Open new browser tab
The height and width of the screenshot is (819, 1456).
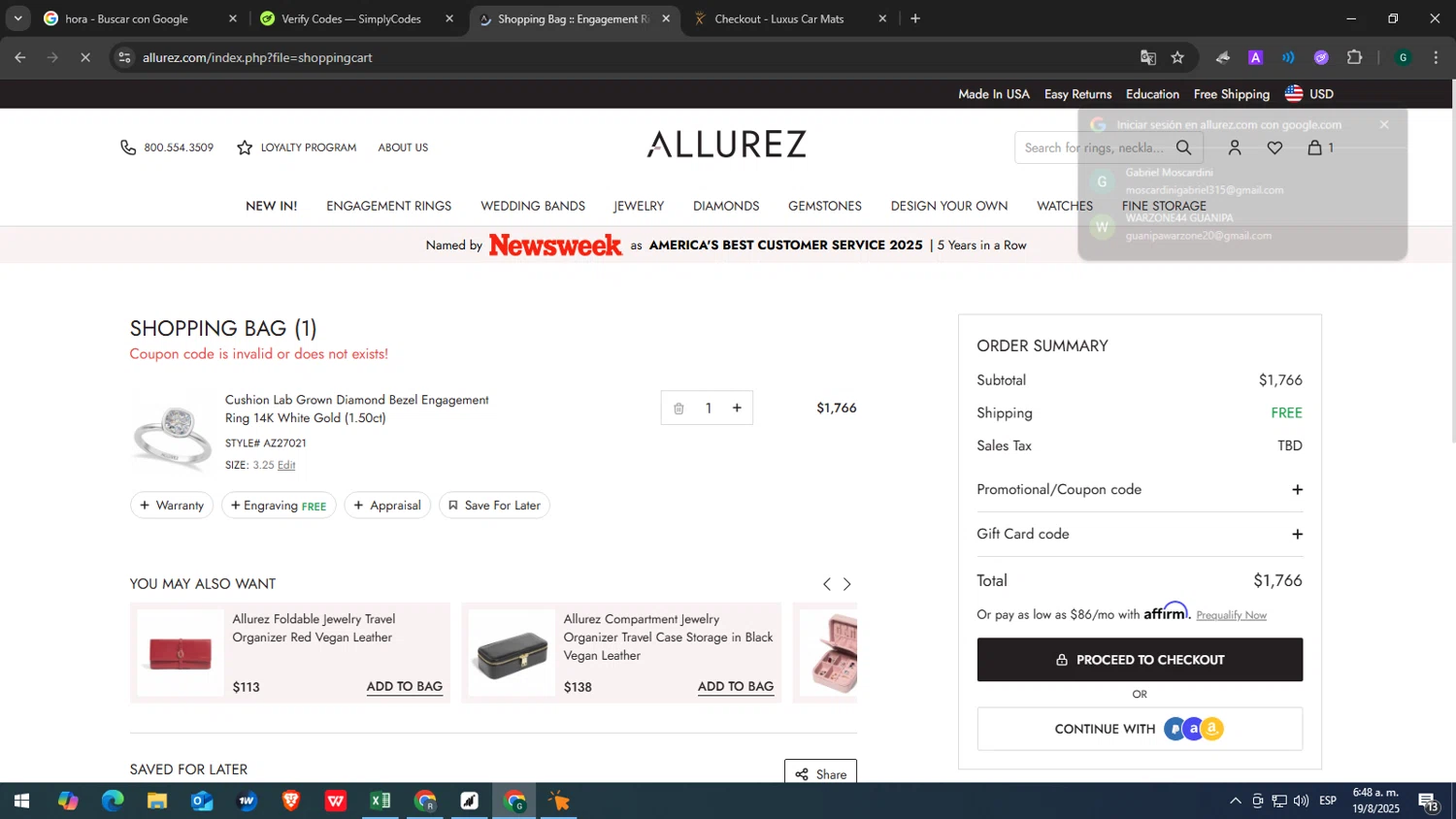[914, 18]
